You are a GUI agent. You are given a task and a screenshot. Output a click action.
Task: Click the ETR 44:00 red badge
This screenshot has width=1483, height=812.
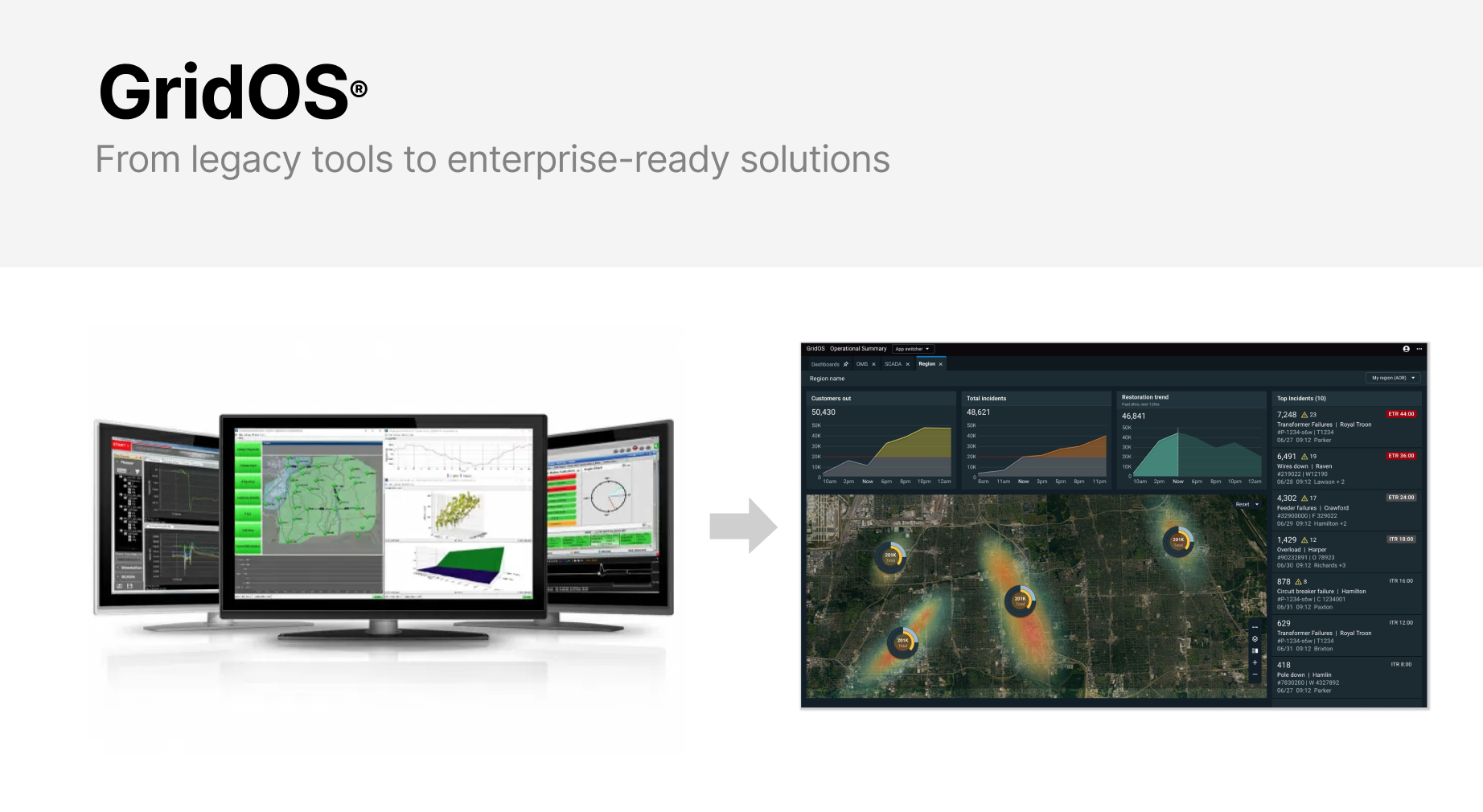tap(1401, 414)
